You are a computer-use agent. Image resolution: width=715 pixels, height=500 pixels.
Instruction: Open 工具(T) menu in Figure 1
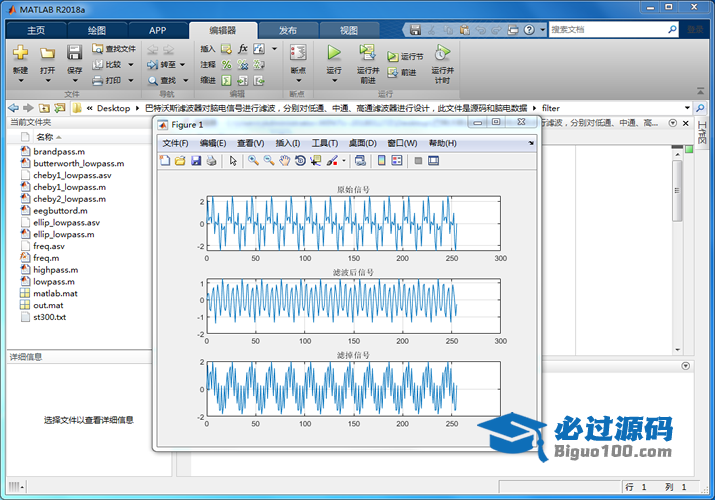325,143
